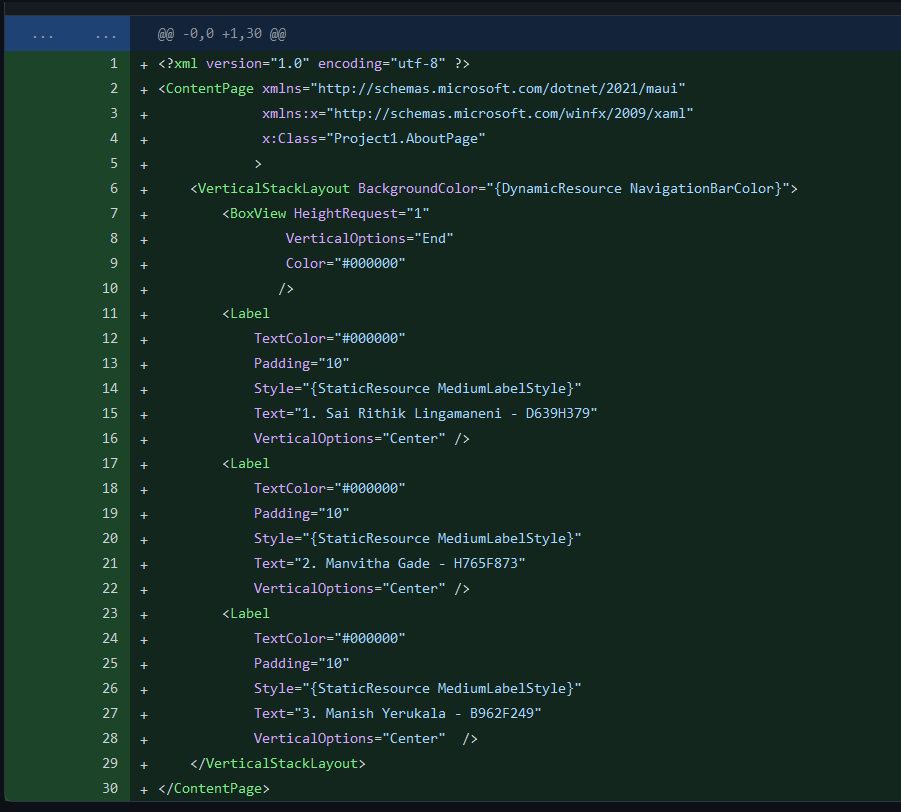This screenshot has height=812, width=901.
Task: Click Color="#000000" on line 9
Action: [x=345, y=264]
